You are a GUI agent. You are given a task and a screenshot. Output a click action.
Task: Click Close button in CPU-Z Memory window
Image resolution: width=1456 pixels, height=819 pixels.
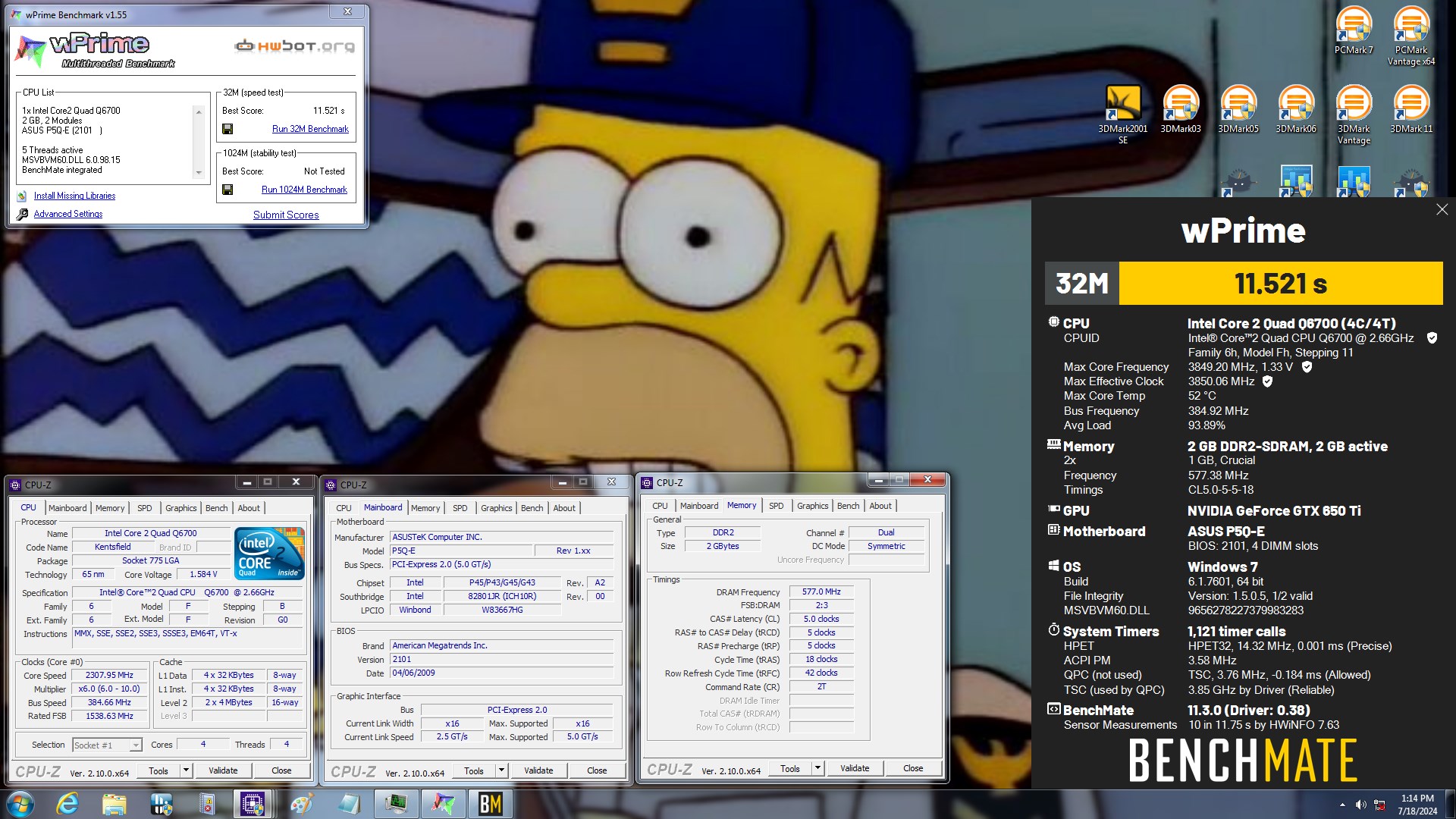tap(913, 768)
